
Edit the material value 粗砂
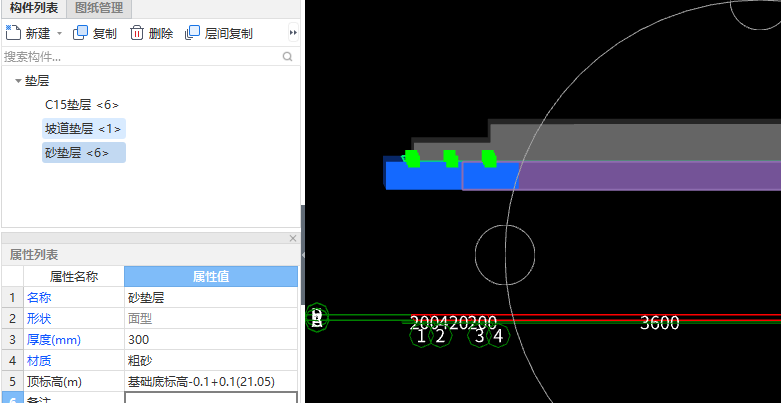coord(211,361)
